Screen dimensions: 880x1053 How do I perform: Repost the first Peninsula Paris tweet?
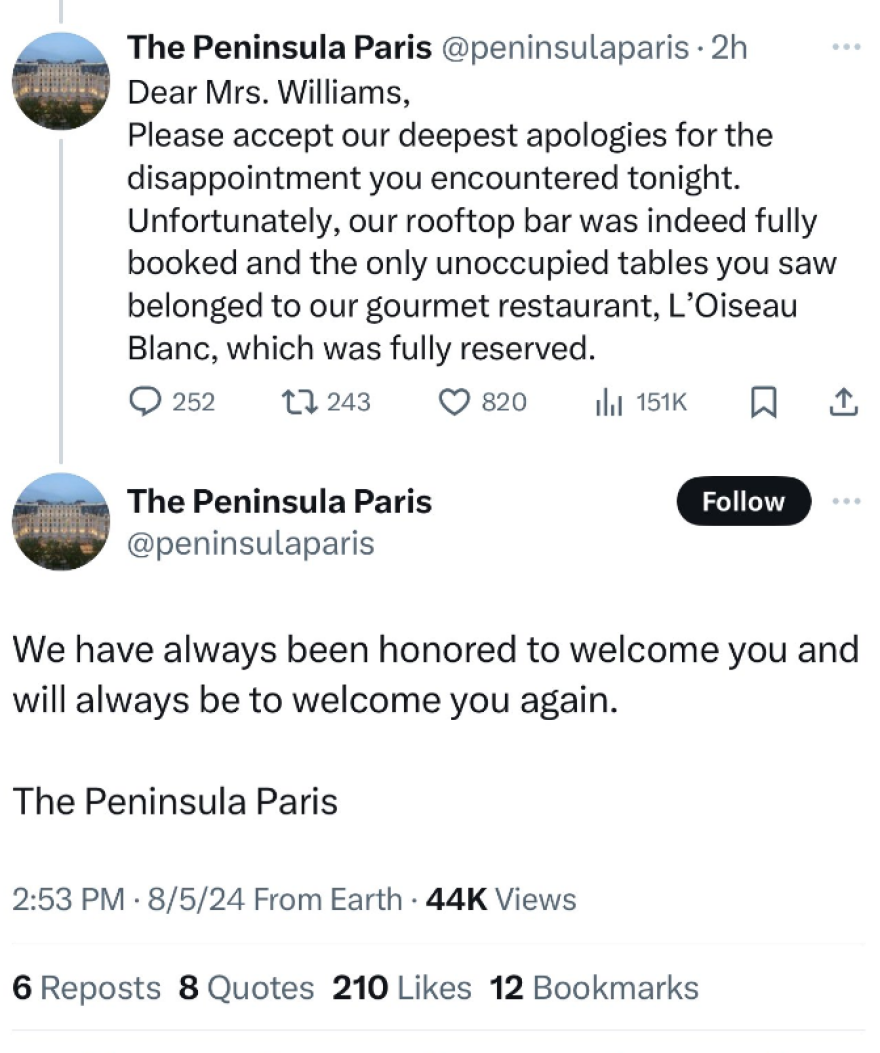pos(297,402)
